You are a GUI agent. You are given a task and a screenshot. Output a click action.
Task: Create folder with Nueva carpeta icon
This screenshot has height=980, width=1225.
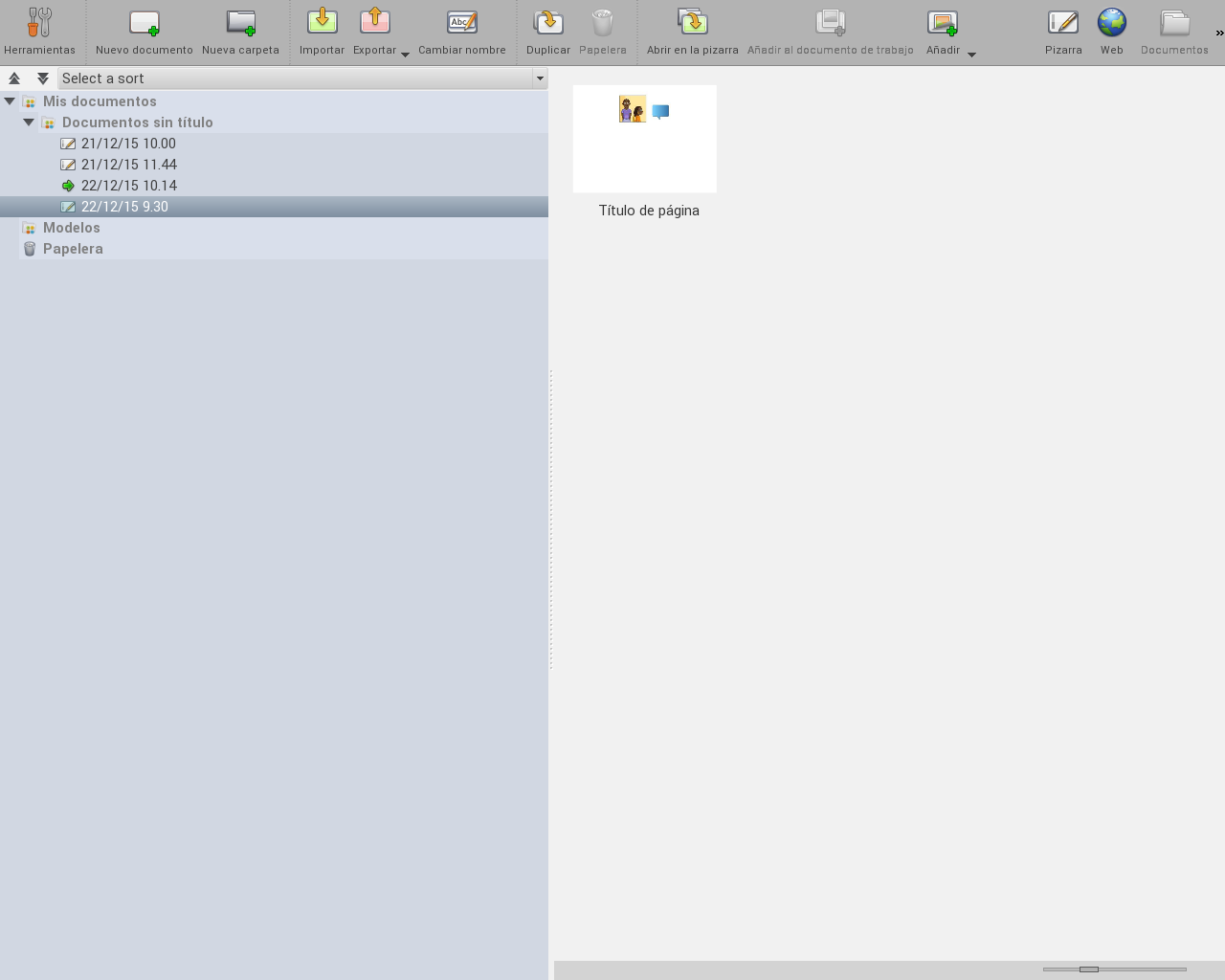coord(240,23)
